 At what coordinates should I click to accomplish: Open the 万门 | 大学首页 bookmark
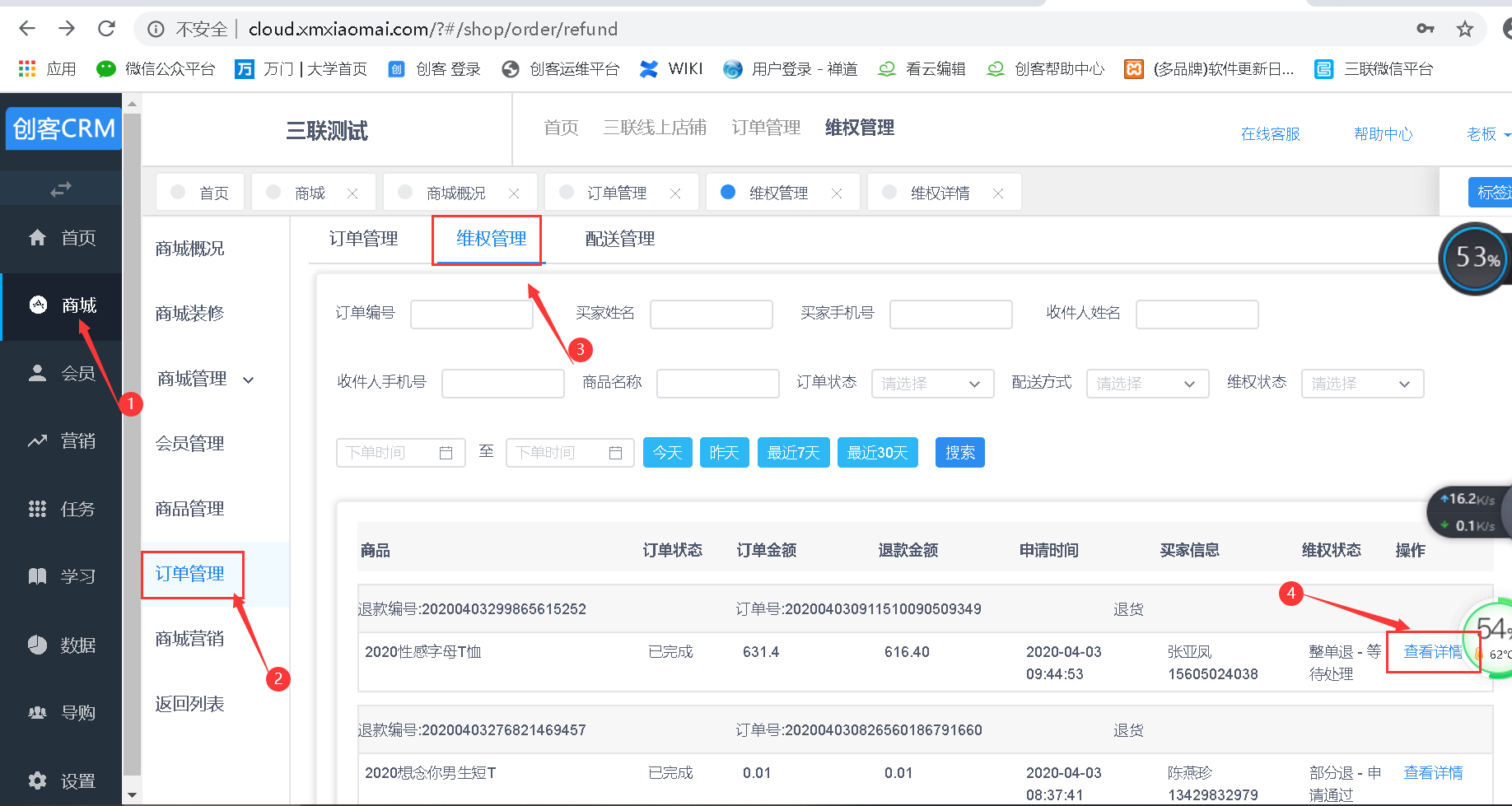click(x=301, y=69)
